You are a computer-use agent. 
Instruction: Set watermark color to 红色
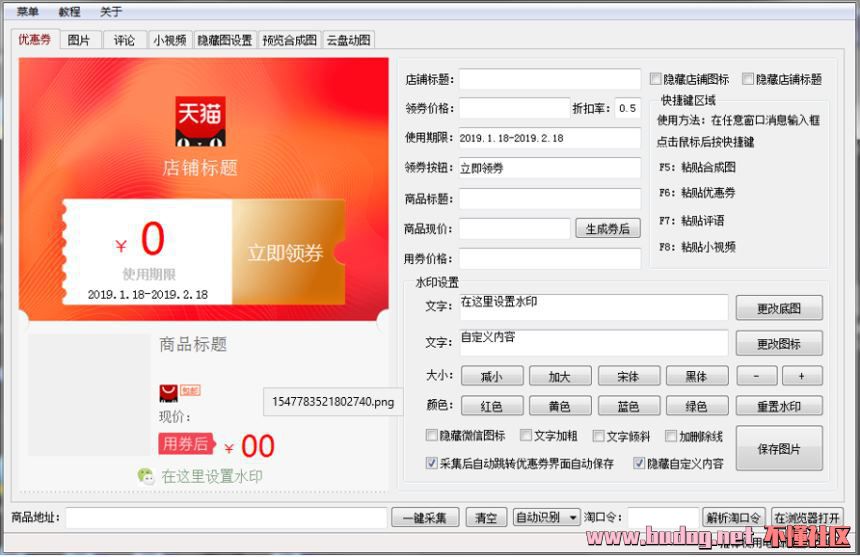pos(492,406)
